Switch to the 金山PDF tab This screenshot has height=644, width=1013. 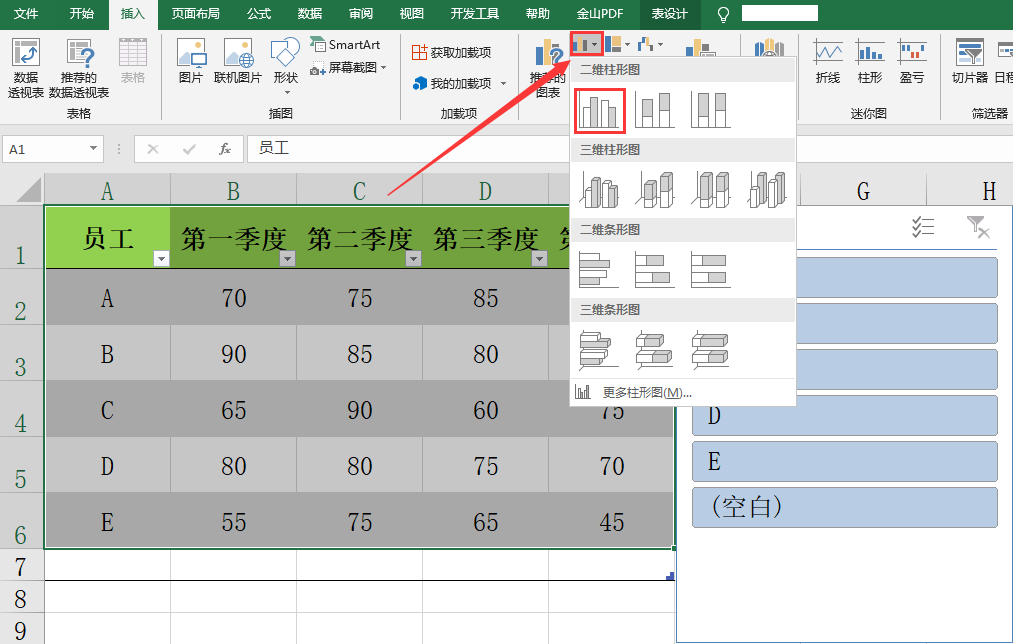(600, 14)
